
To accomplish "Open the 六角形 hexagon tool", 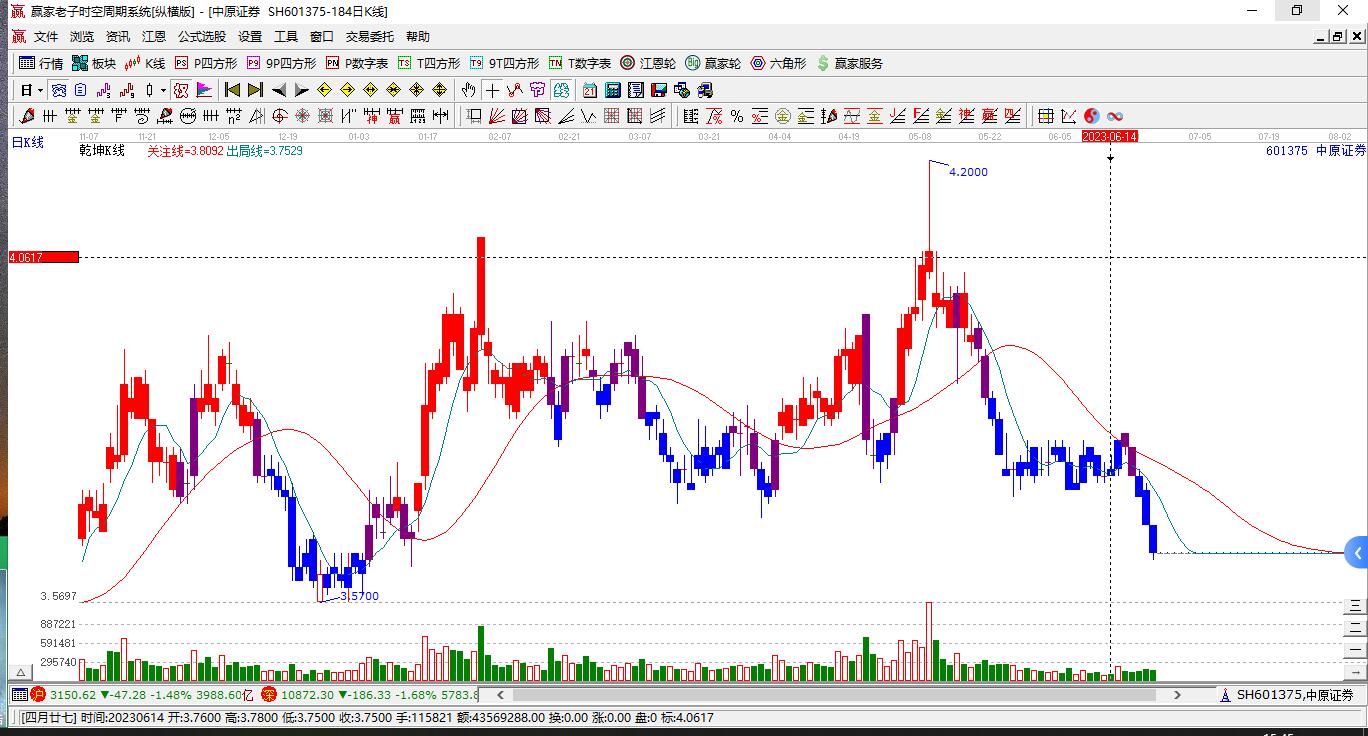I will (x=778, y=63).
